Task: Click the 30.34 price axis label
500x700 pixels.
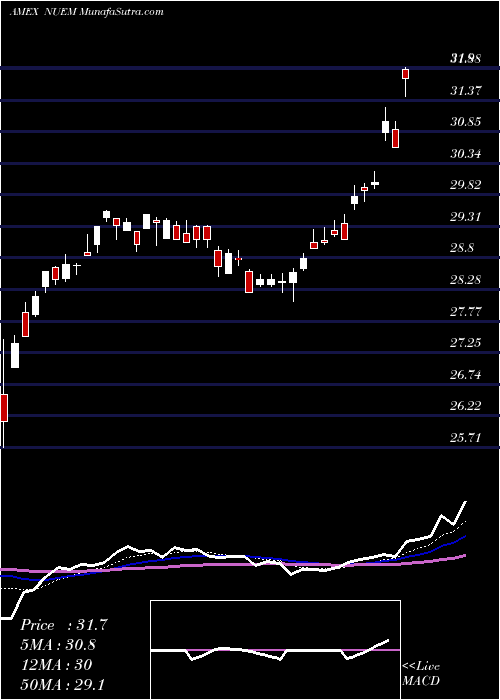Action: click(x=466, y=154)
